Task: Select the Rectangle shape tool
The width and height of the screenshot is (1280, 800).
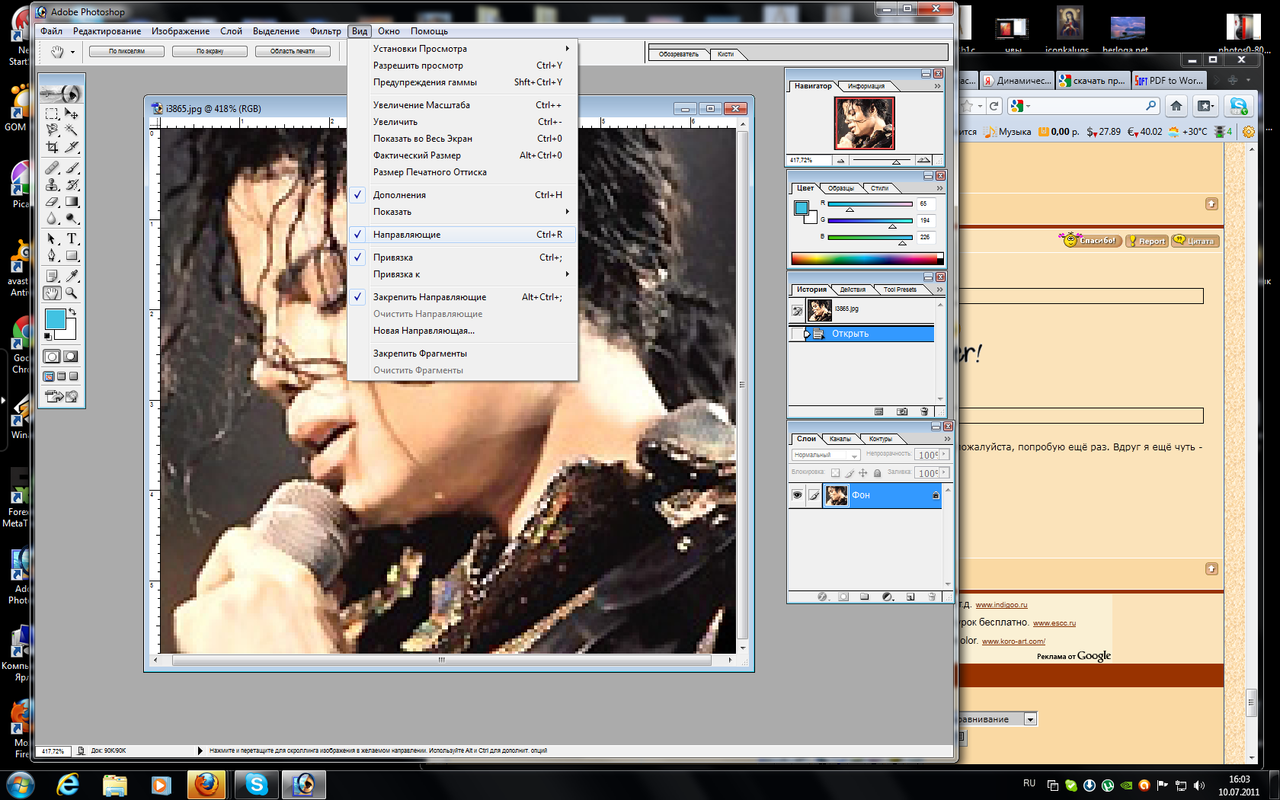Action: tap(71, 255)
